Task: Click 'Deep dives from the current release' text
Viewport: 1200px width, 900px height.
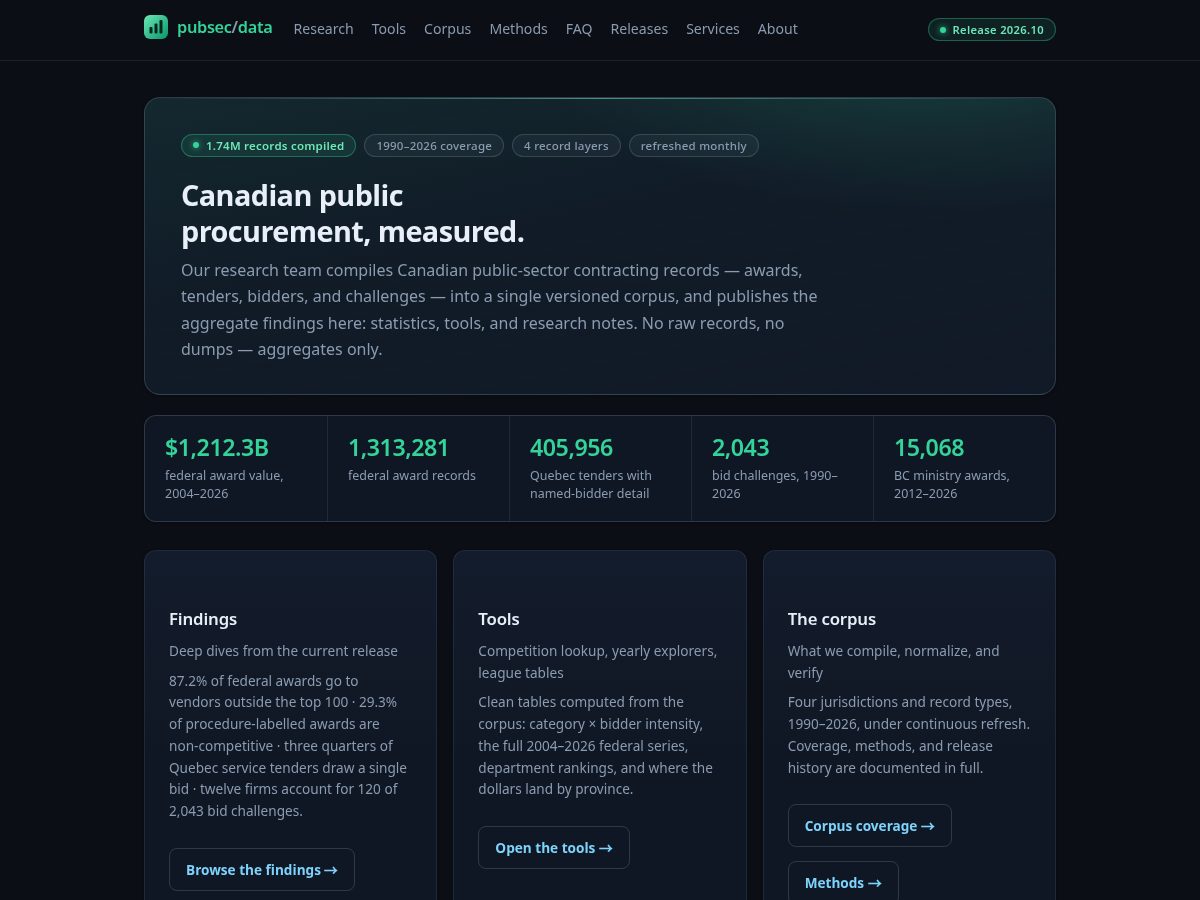Action: point(283,651)
